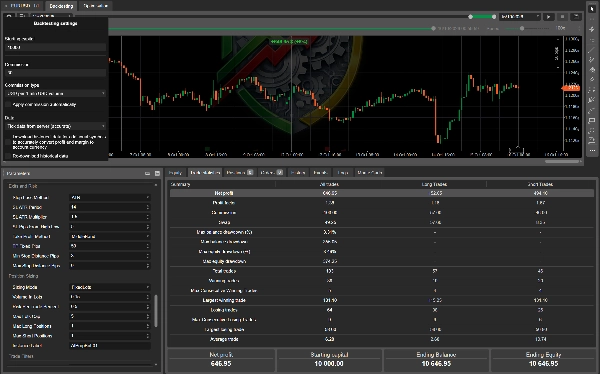Click the orange current price label on chart
The height and width of the screenshot is (374, 600).
click(571, 88)
